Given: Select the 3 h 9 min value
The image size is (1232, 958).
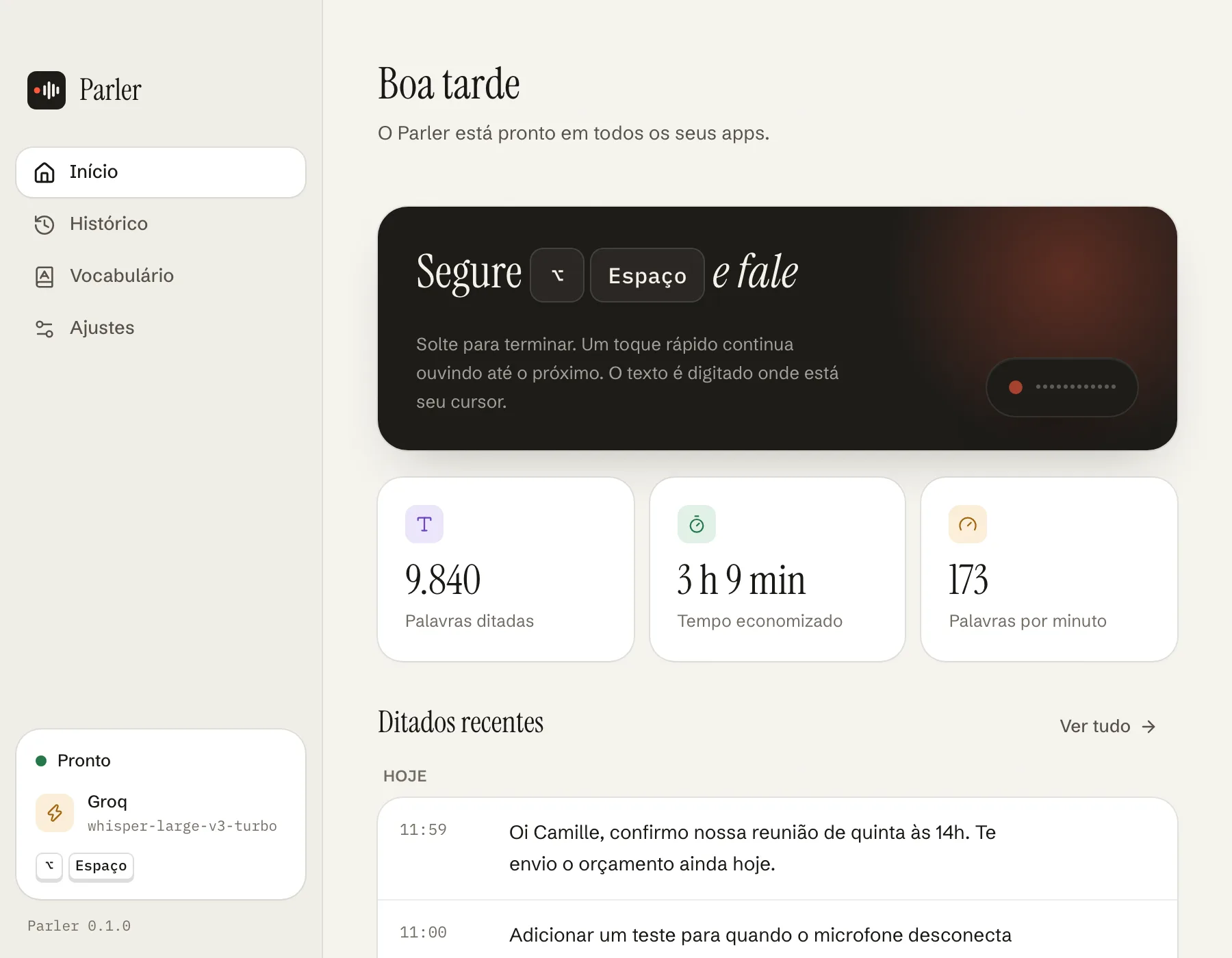Looking at the screenshot, I should 741,580.
